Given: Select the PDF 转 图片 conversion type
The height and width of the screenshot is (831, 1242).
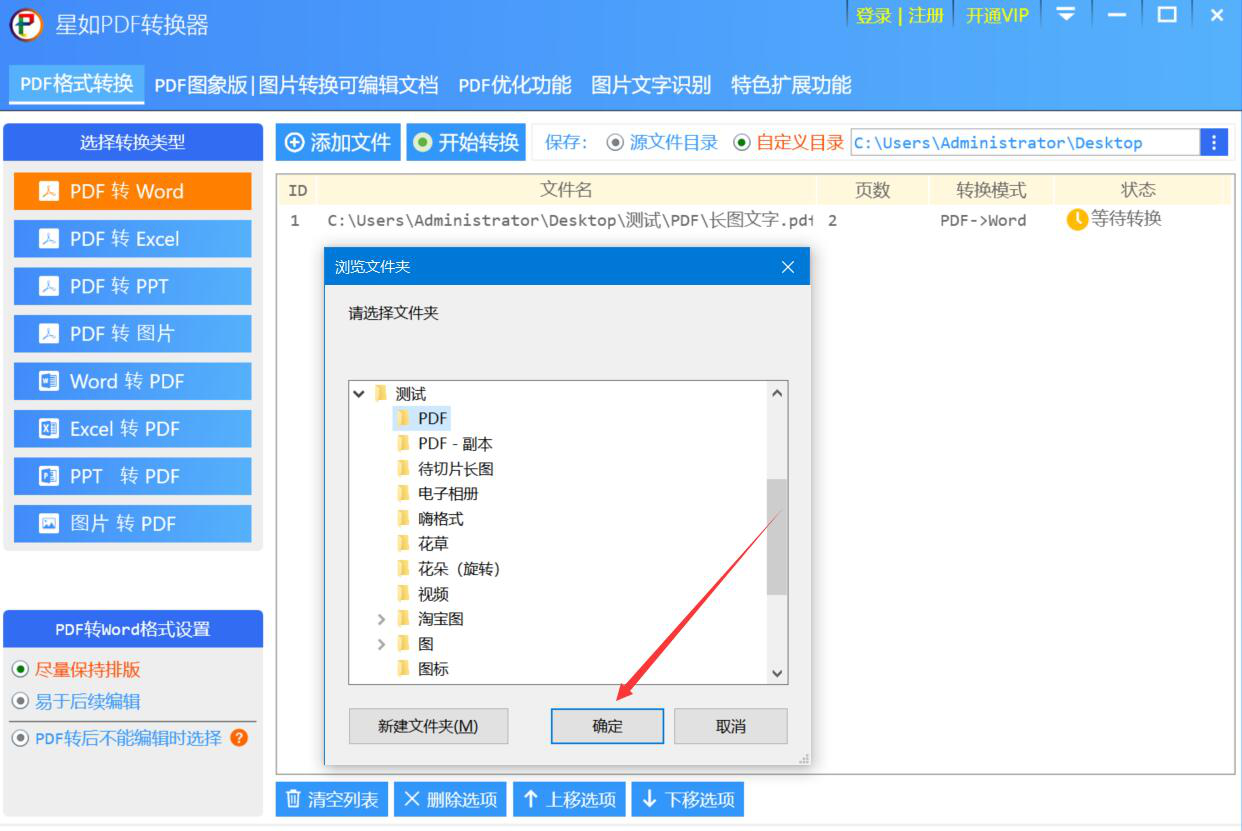Looking at the screenshot, I should click(x=132, y=334).
